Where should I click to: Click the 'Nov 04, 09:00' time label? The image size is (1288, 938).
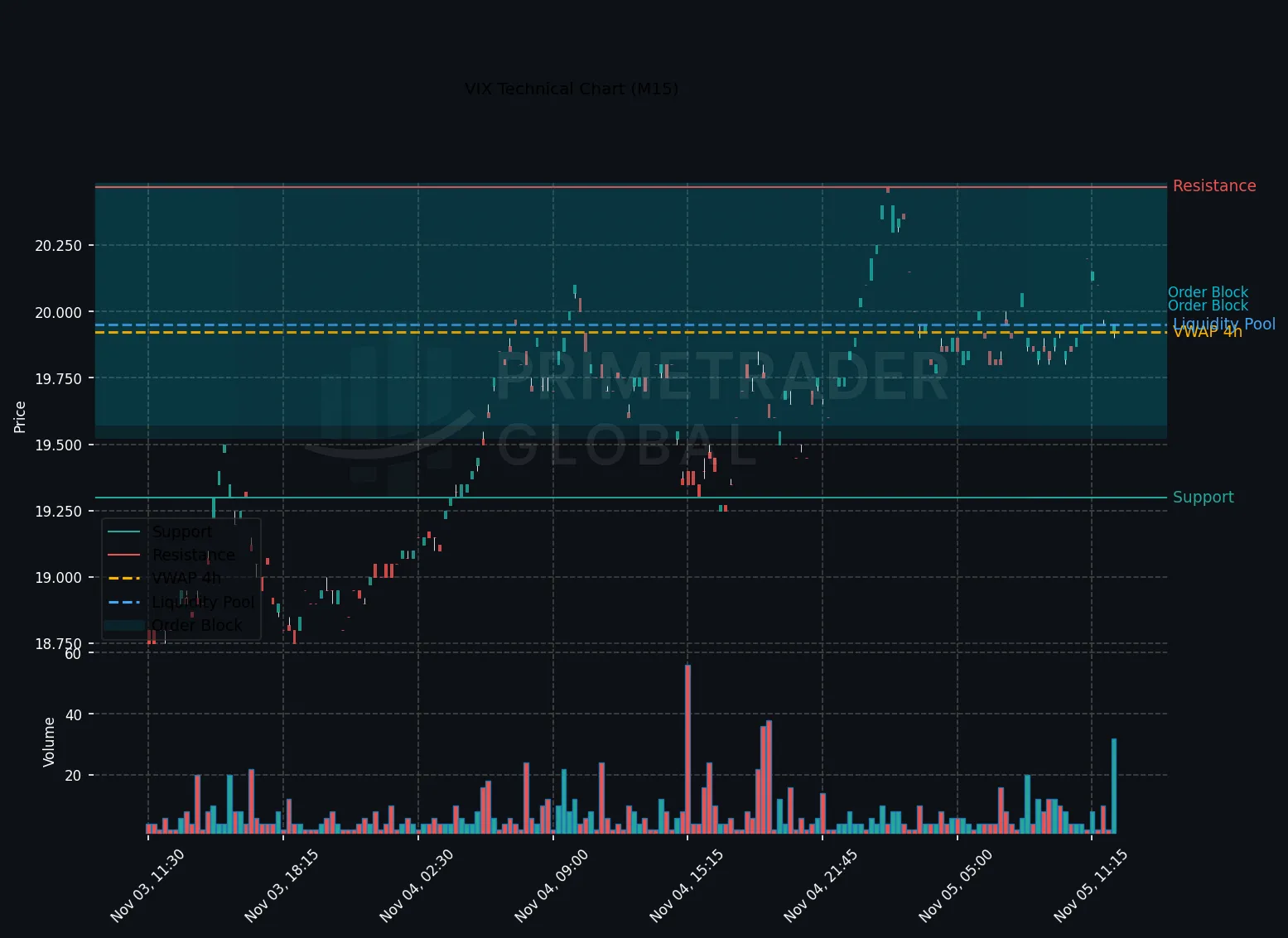(552, 885)
